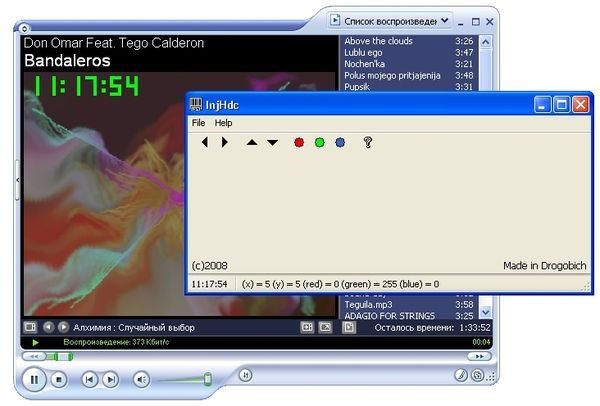This screenshot has height=406, width=600.
Task: Select the track Tequila.mp3
Action: 408,305
